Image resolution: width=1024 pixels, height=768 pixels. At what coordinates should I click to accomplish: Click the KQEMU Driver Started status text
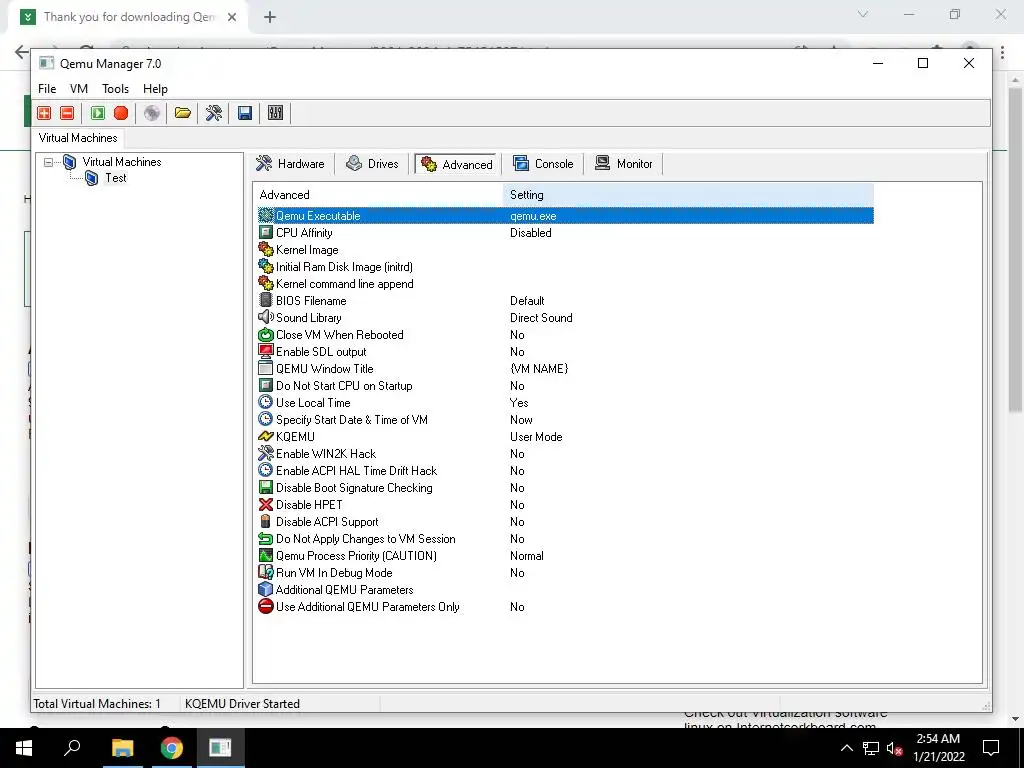pyautogui.click(x=242, y=703)
